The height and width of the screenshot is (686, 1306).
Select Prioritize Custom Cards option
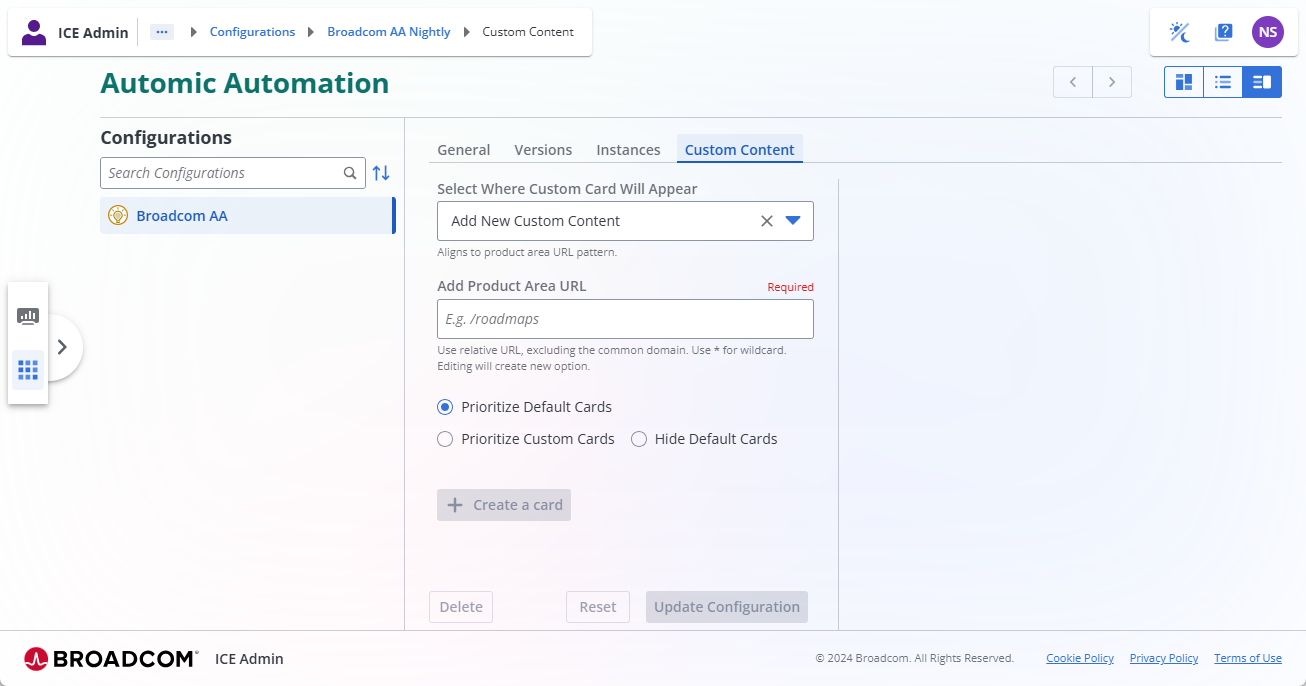526,439
